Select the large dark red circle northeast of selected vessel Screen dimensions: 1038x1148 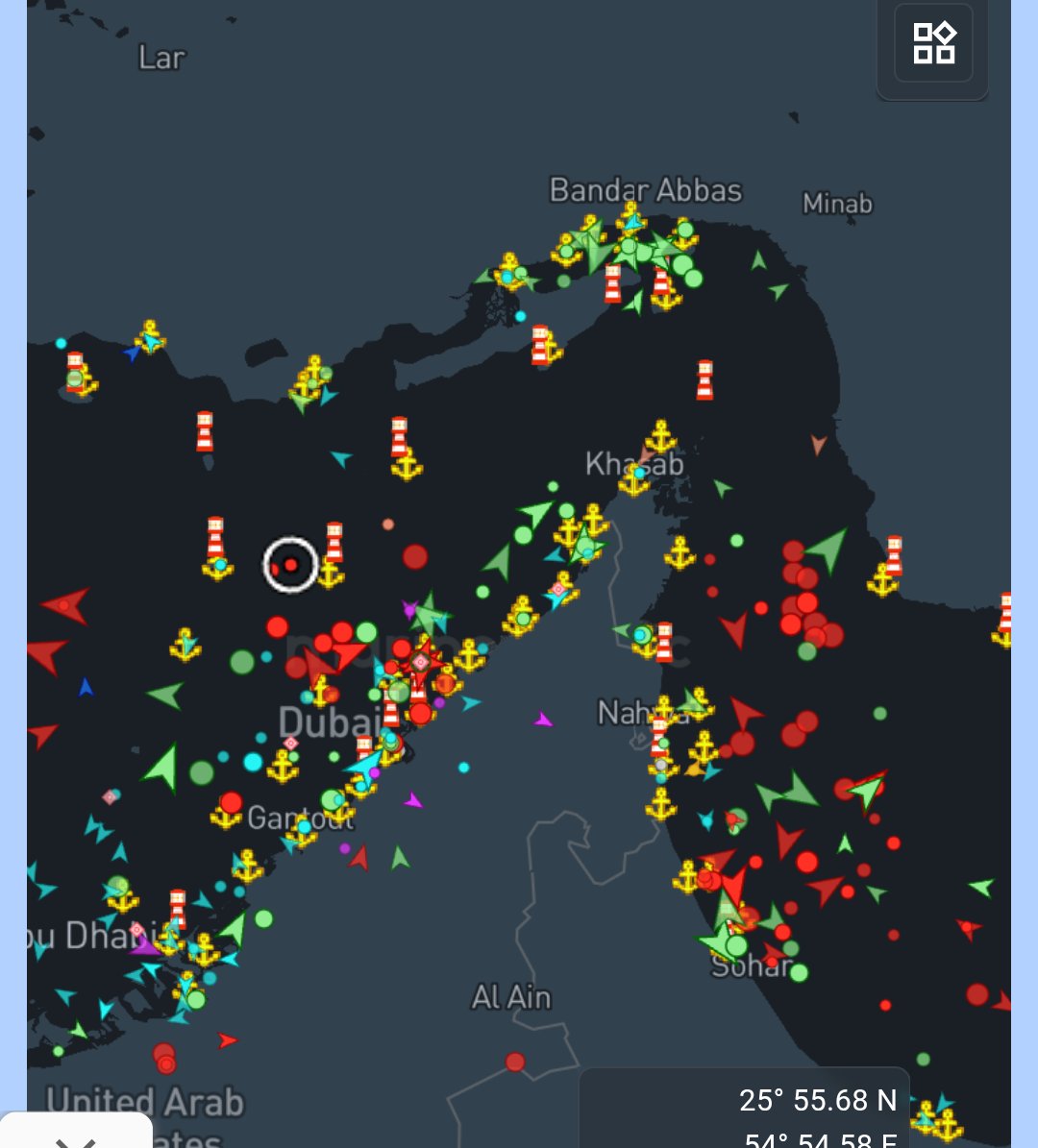(414, 556)
